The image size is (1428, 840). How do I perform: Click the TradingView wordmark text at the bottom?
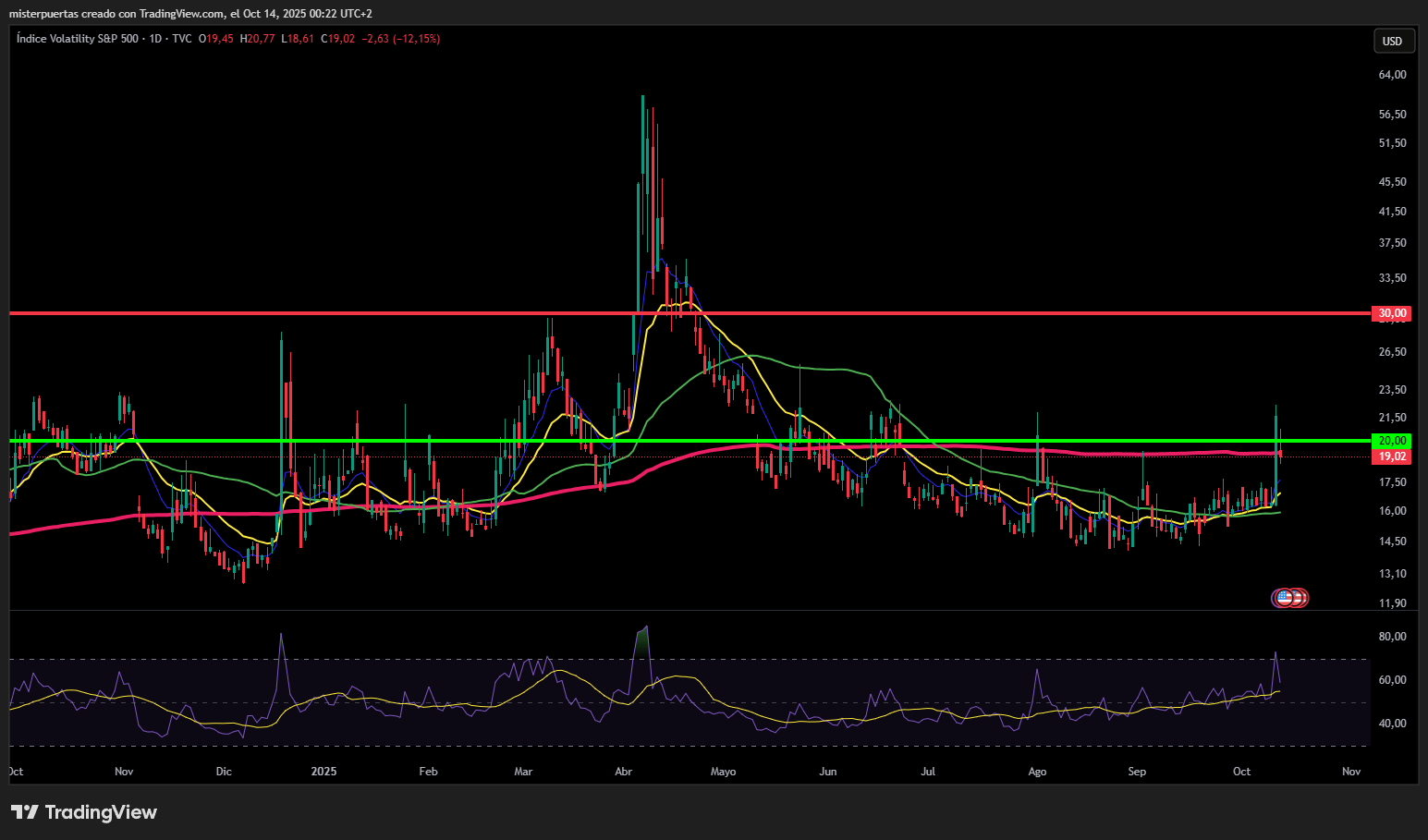(x=101, y=812)
